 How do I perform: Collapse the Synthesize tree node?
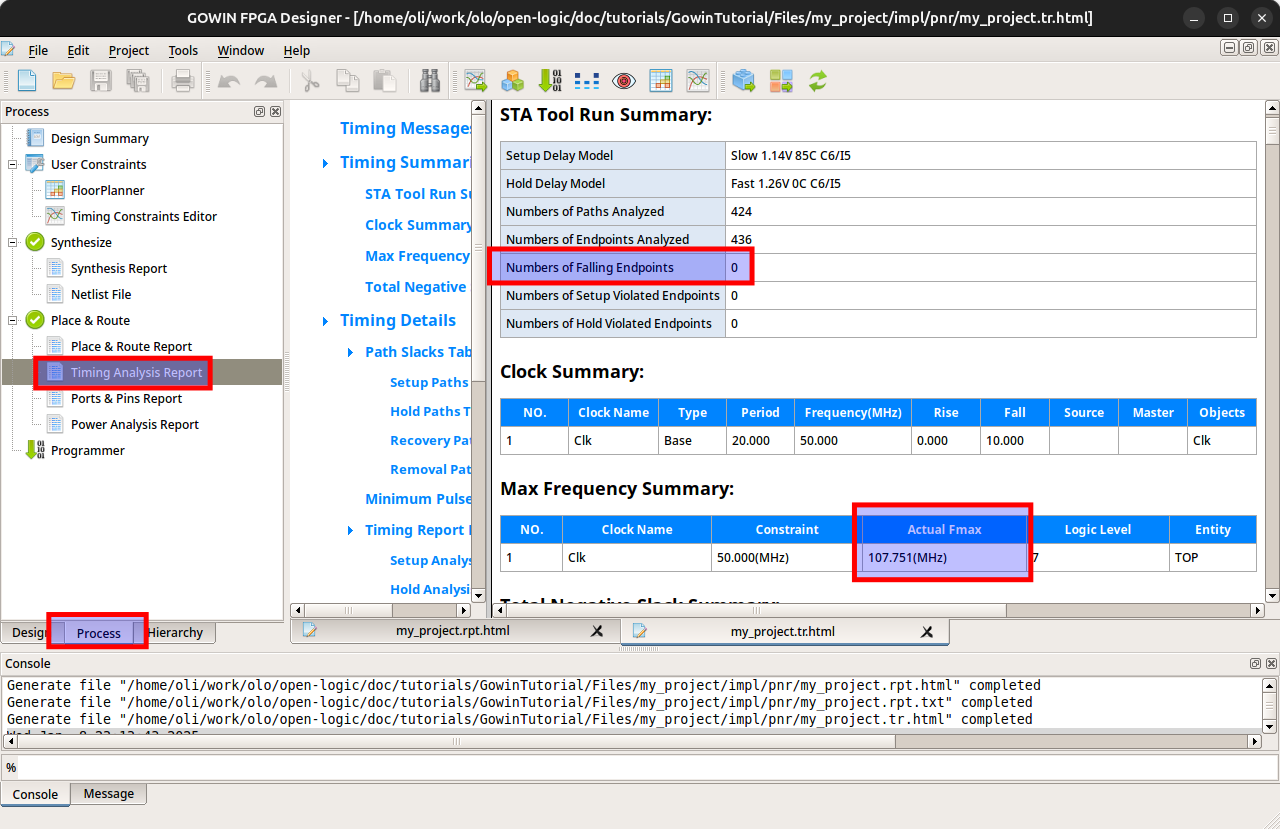(13, 242)
